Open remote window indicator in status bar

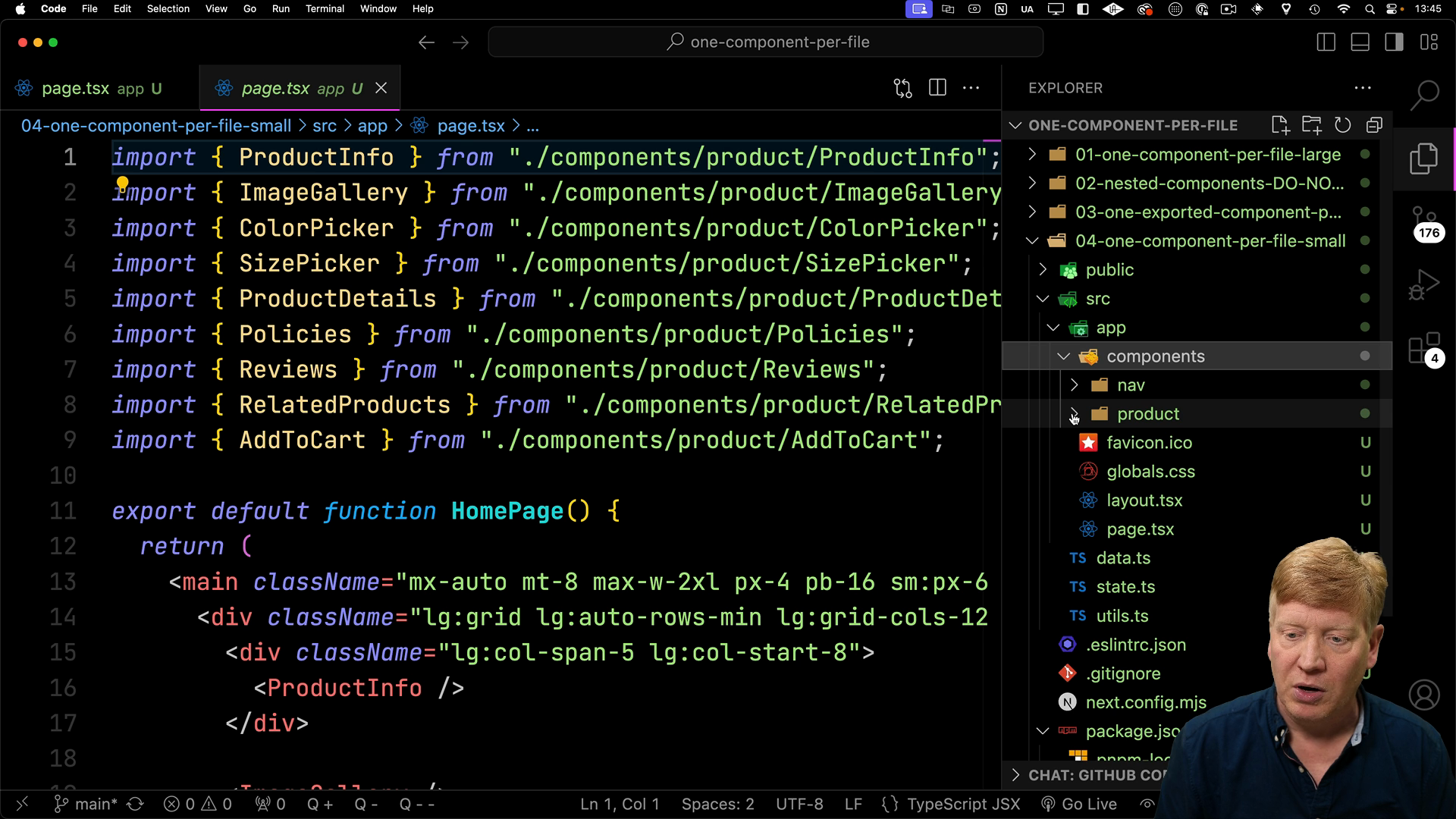(22, 804)
